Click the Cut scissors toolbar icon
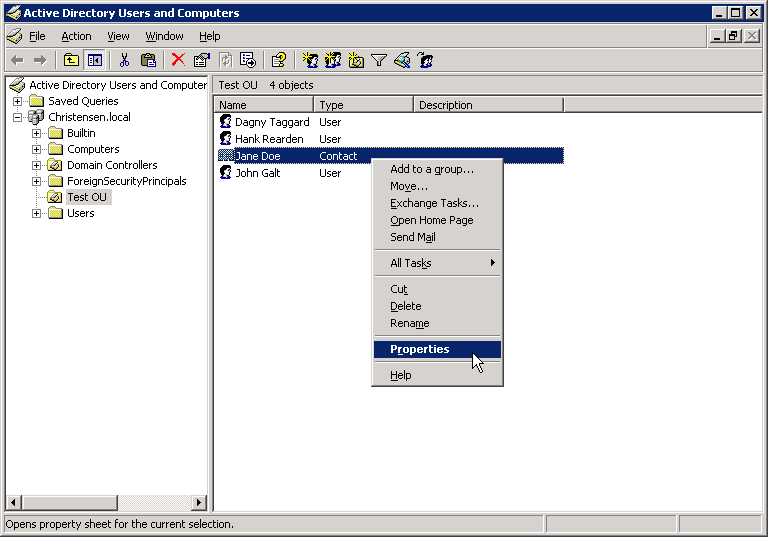 [x=125, y=60]
